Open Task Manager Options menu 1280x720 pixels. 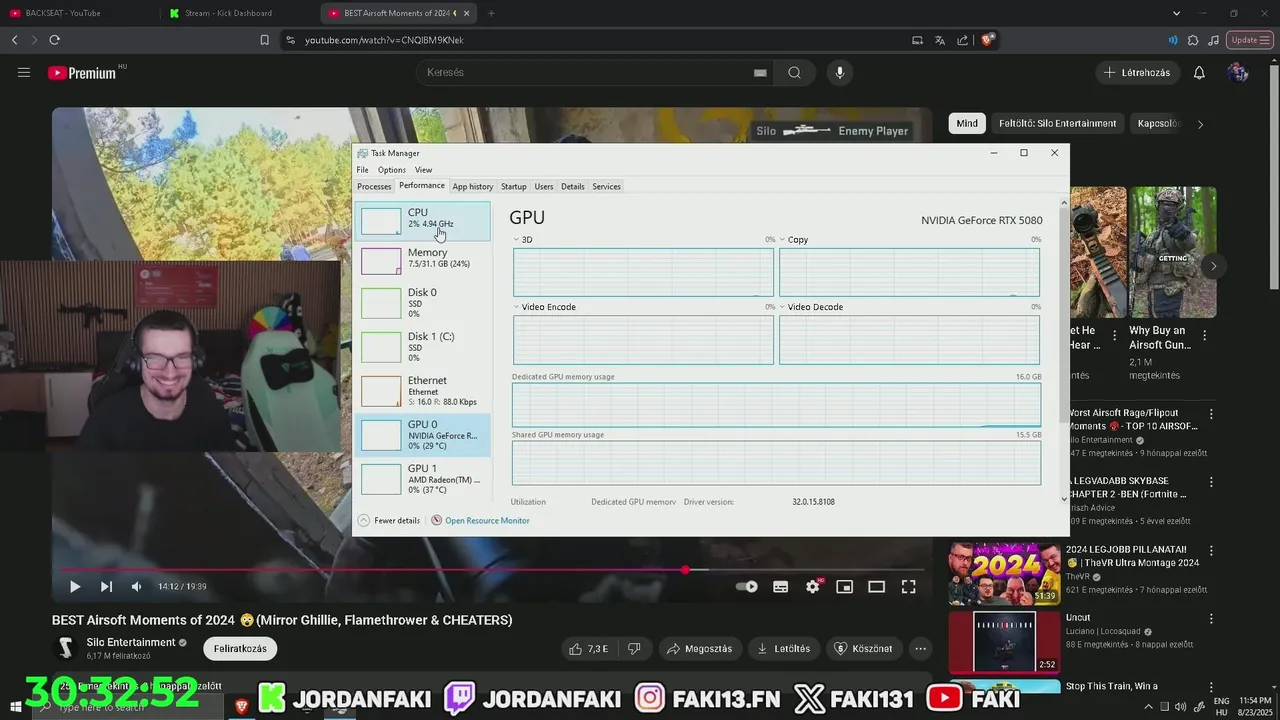coord(391,170)
